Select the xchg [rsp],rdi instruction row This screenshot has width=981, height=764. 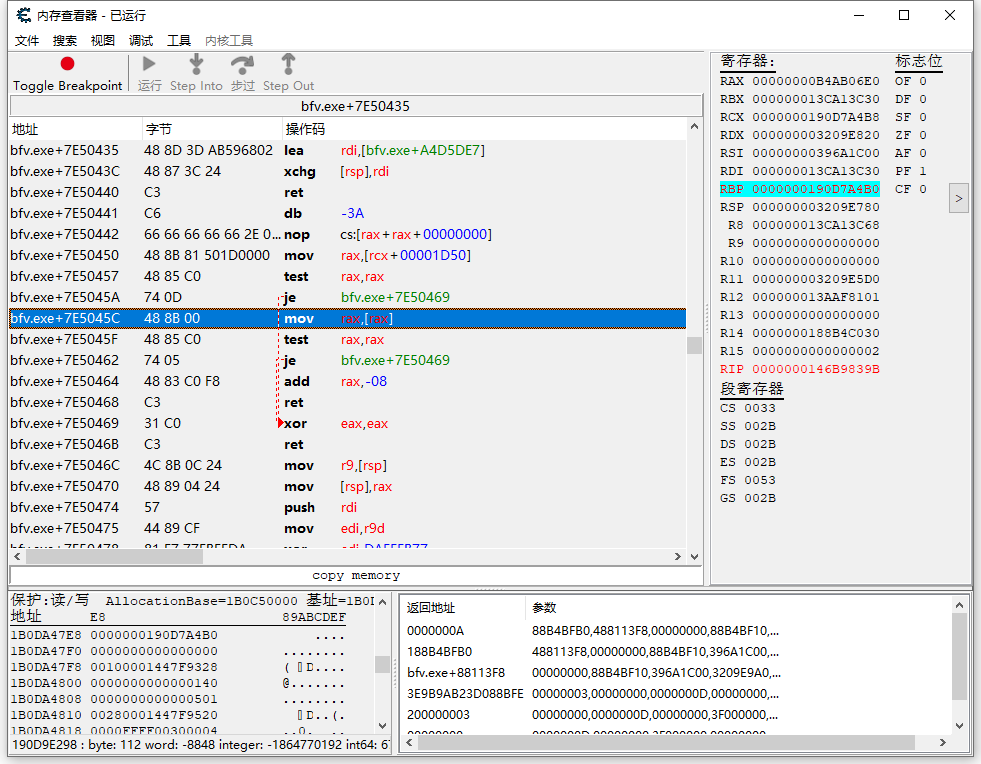tap(348, 171)
